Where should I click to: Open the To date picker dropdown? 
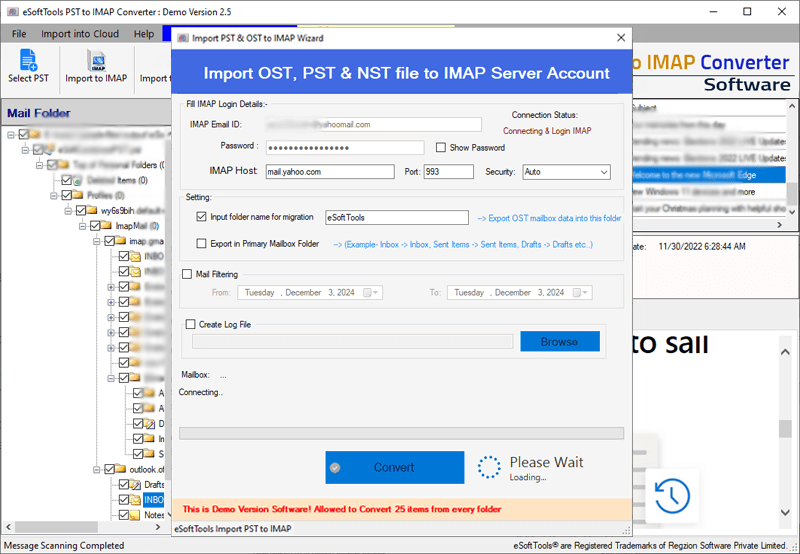pyautogui.click(x=585, y=293)
